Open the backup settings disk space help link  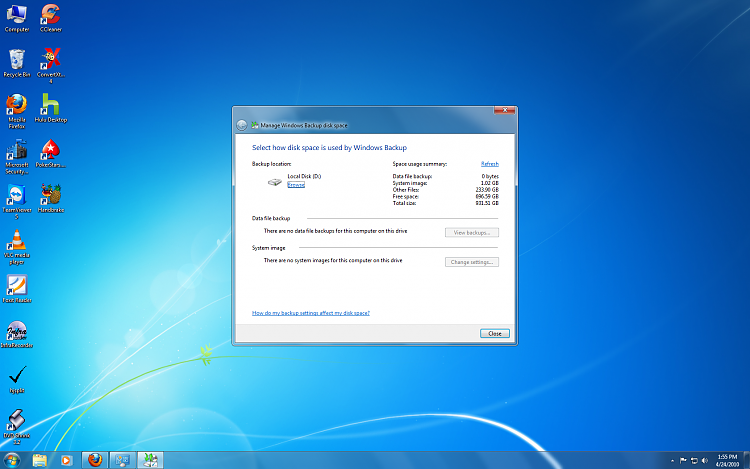click(310, 313)
